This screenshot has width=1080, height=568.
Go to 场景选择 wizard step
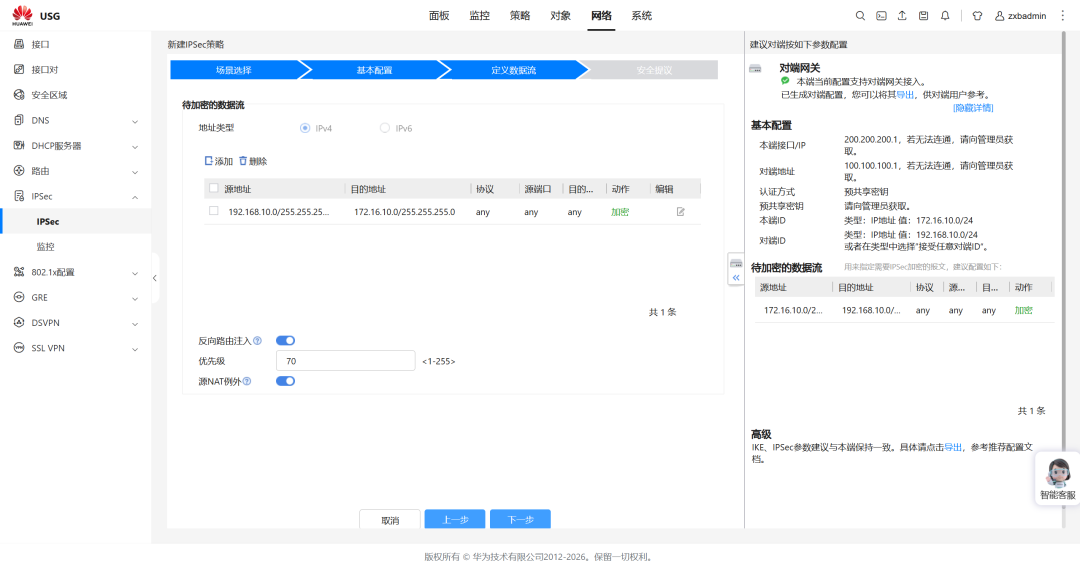[234, 70]
